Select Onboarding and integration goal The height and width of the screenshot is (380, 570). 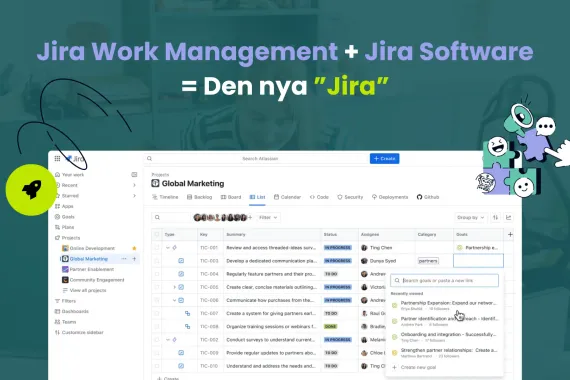(x=444, y=337)
